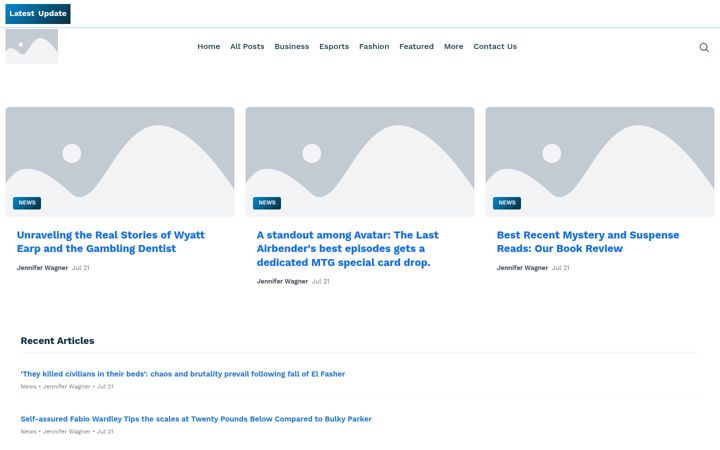Click the Latest Update badge
The width and height of the screenshot is (720, 450).
(x=38, y=14)
